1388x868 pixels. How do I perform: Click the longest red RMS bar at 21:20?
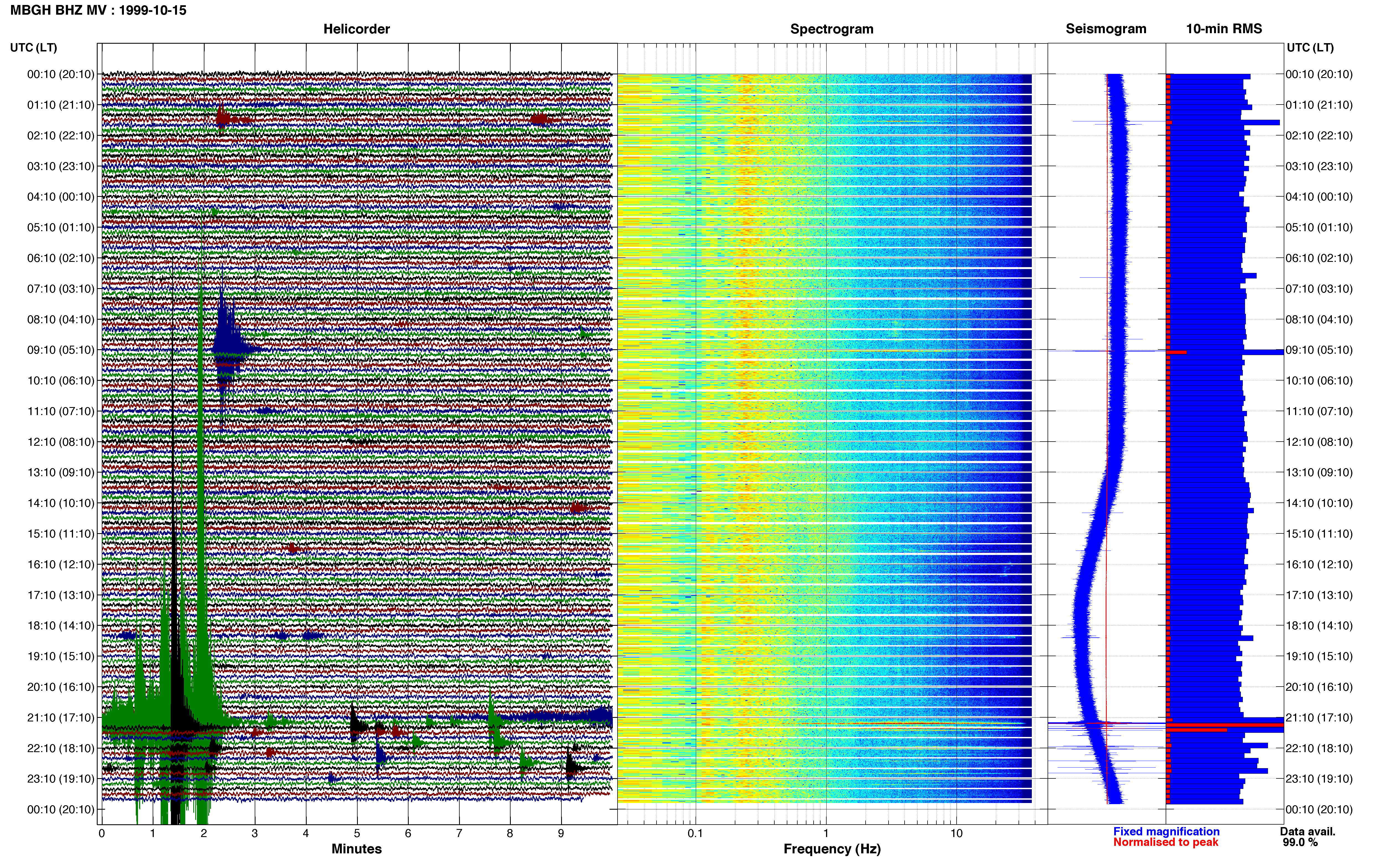pos(1225,725)
